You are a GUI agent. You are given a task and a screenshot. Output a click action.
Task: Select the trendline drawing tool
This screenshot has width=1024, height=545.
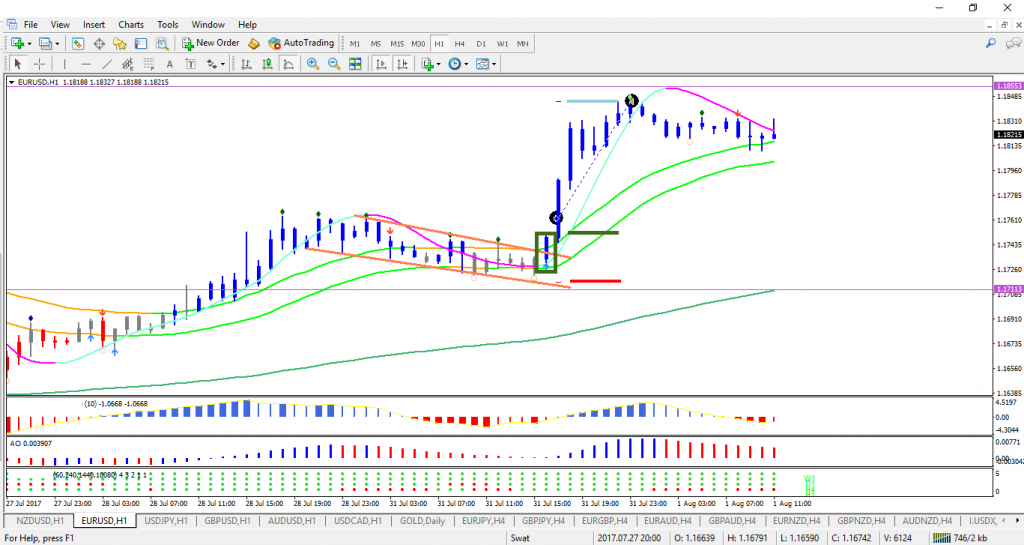pyautogui.click(x=106, y=64)
